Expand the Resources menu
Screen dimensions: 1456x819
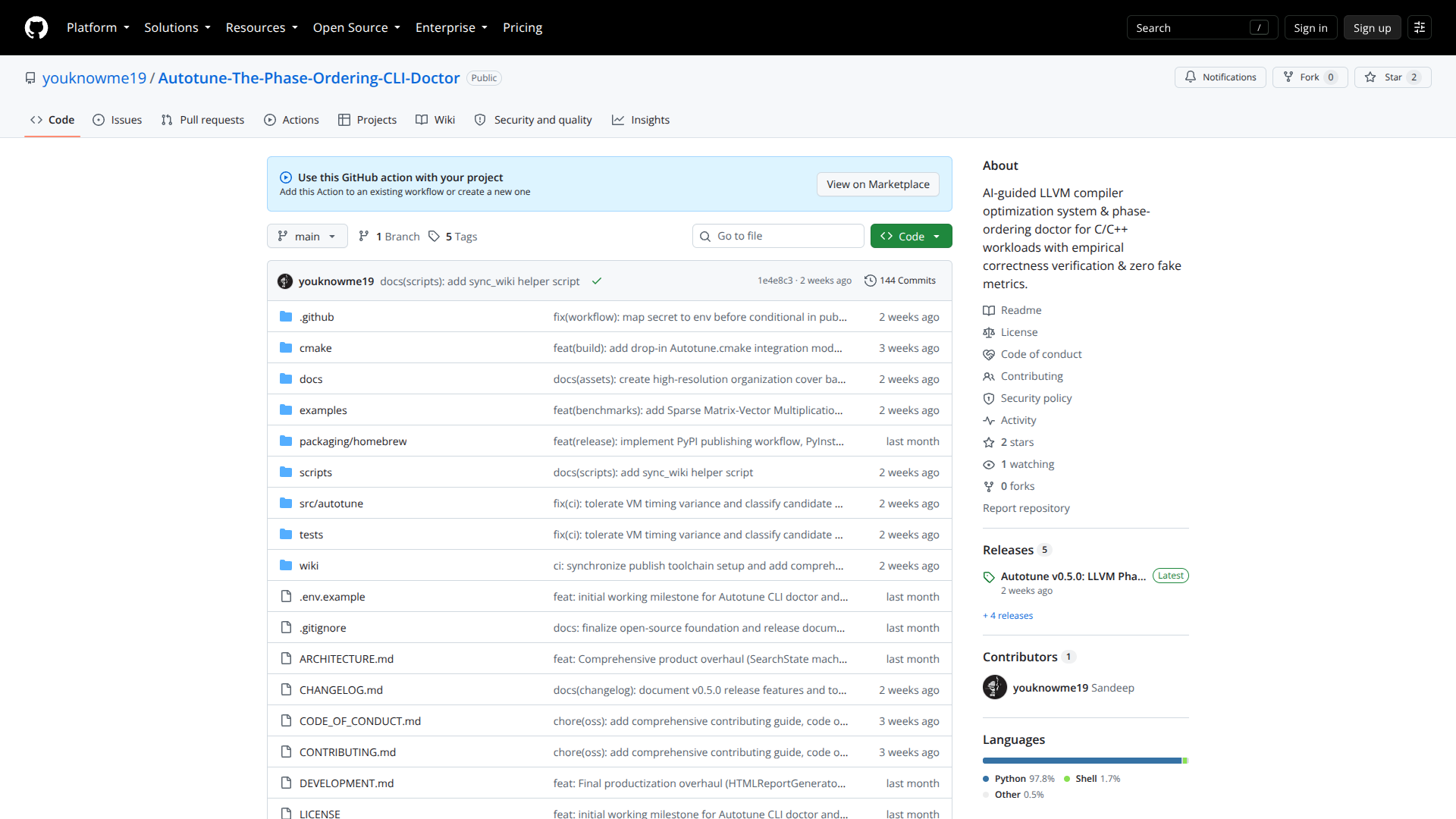click(x=262, y=27)
